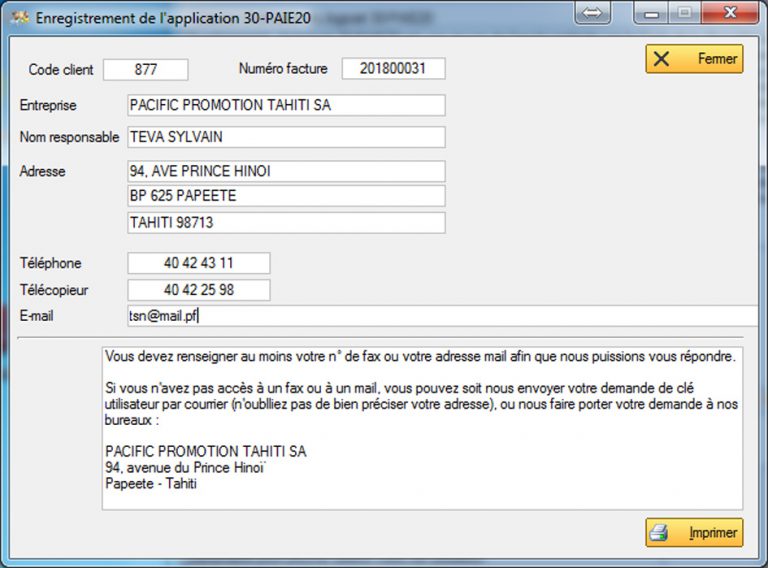This screenshot has width=768, height=568.
Task: Click the instructions text box
Action: (422, 428)
